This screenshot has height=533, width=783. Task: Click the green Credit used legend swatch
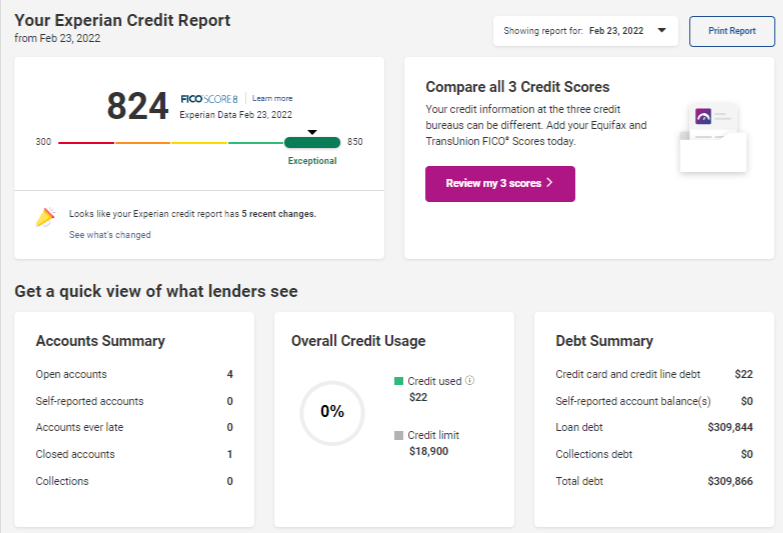pos(398,381)
